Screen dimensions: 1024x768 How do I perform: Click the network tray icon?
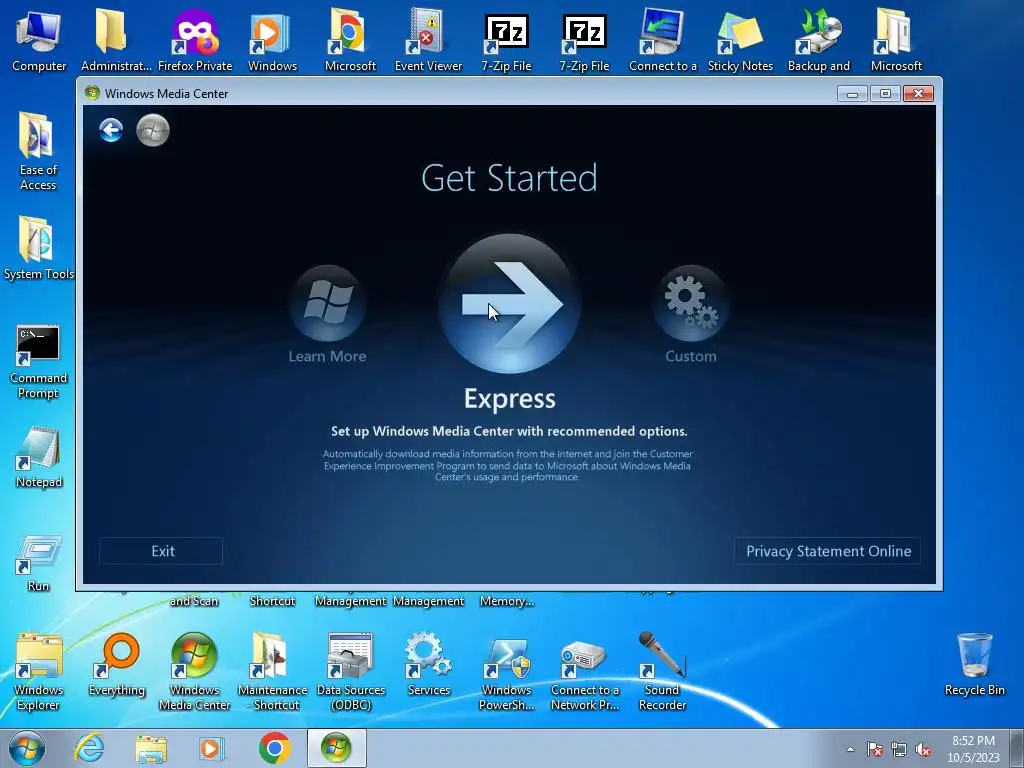pos(899,750)
